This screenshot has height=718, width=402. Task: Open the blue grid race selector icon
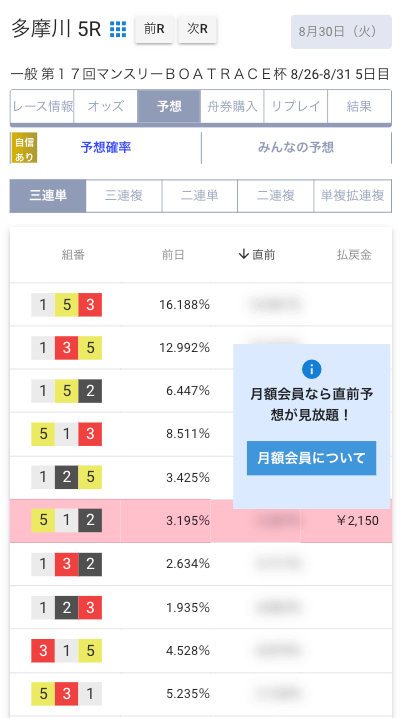[x=118, y=29]
